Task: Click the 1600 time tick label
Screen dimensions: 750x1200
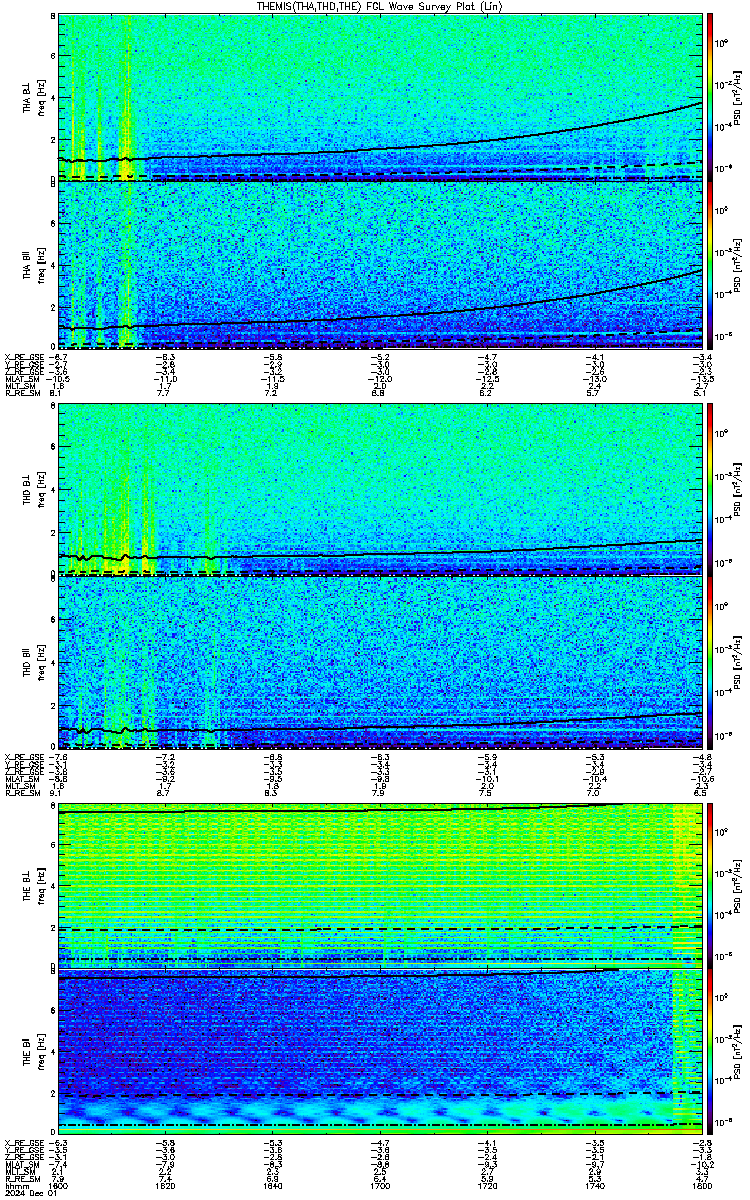Action: pyautogui.click(x=59, y=1184)
